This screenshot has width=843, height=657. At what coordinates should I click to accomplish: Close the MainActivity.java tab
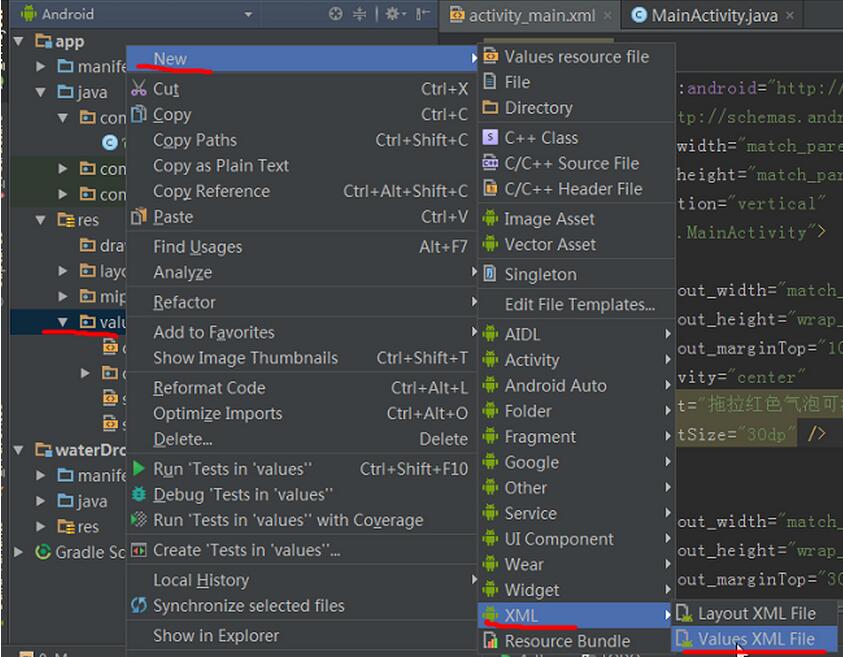(x=789, y=16)
